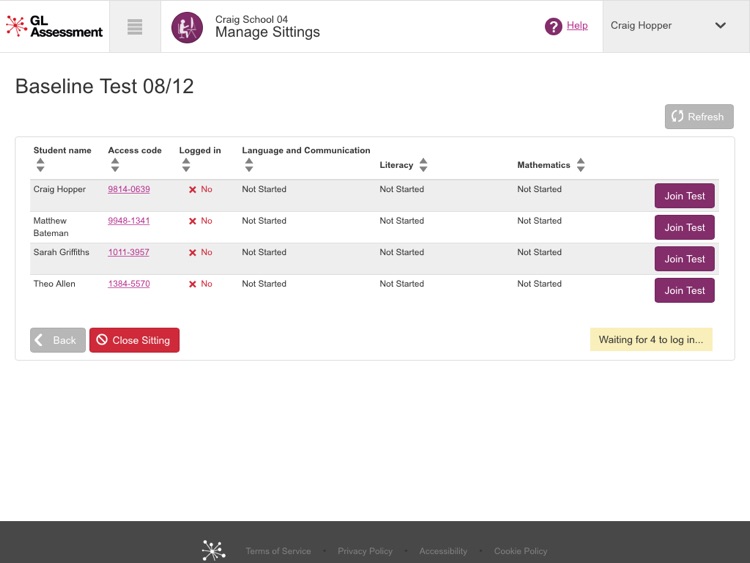Click the footer GL starburst logo
The height and width of the screenshot is (563, 750).
coord(213,551)
